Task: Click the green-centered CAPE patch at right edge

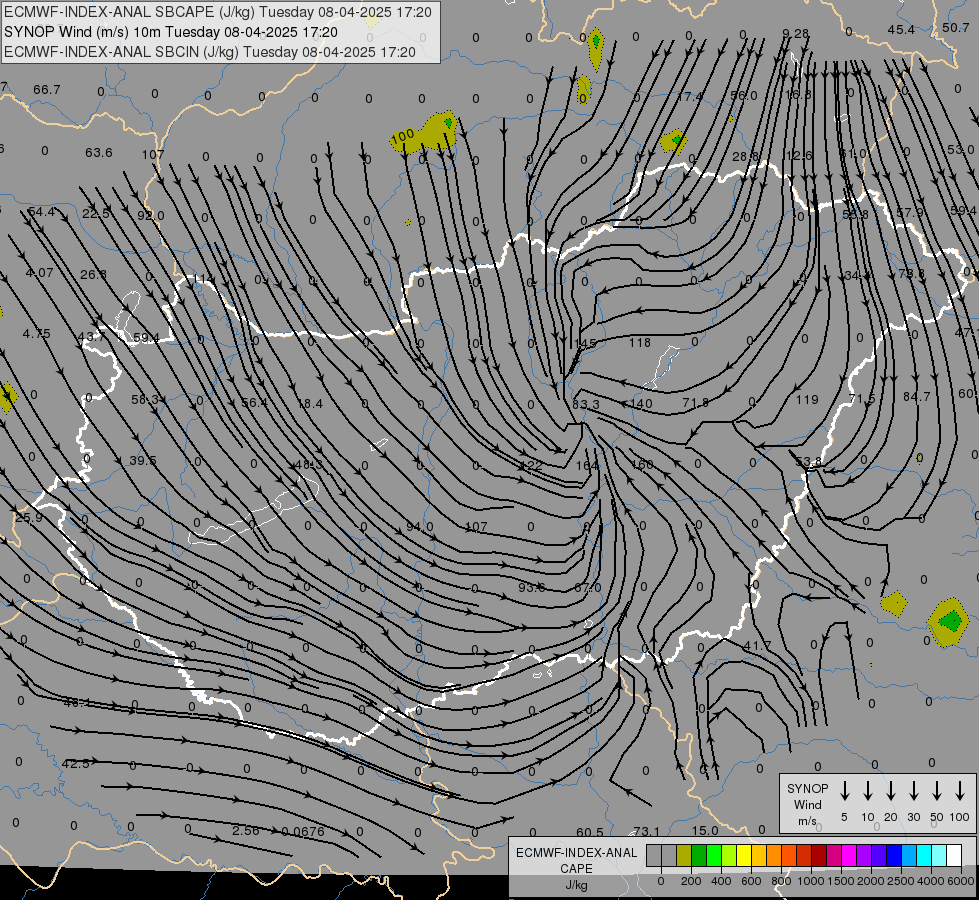Action: point(950,621)
